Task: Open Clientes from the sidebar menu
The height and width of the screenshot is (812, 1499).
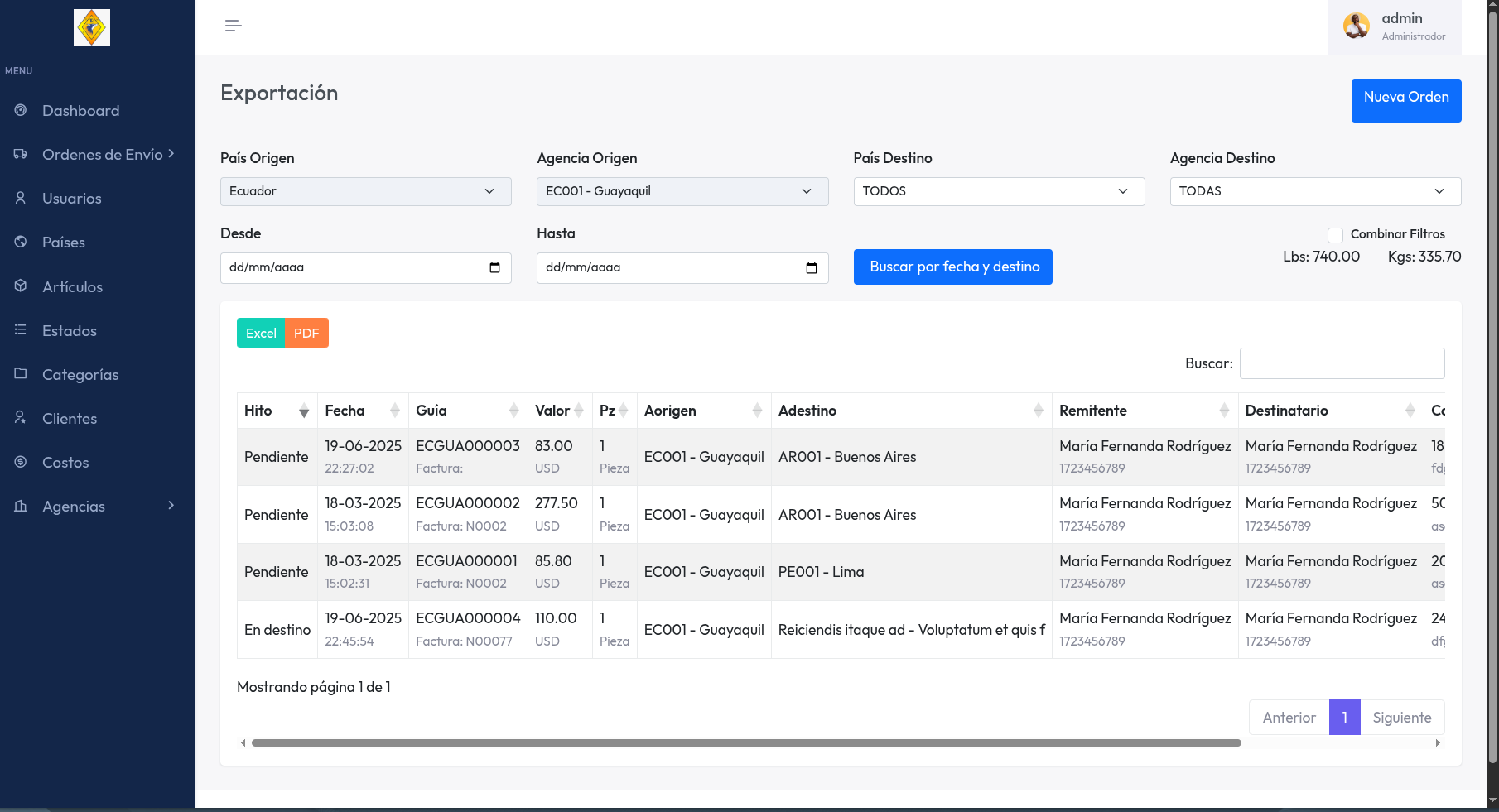Action: pyautogui.click(x=70, y=419)
